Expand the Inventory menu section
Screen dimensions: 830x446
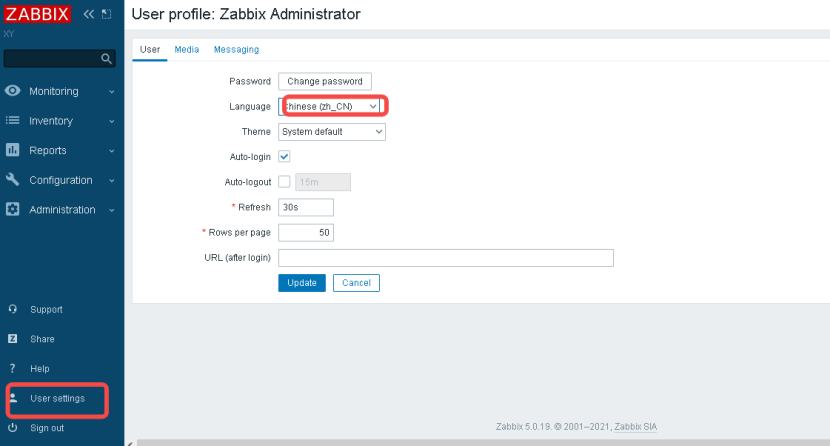click(x=60, y=121)
